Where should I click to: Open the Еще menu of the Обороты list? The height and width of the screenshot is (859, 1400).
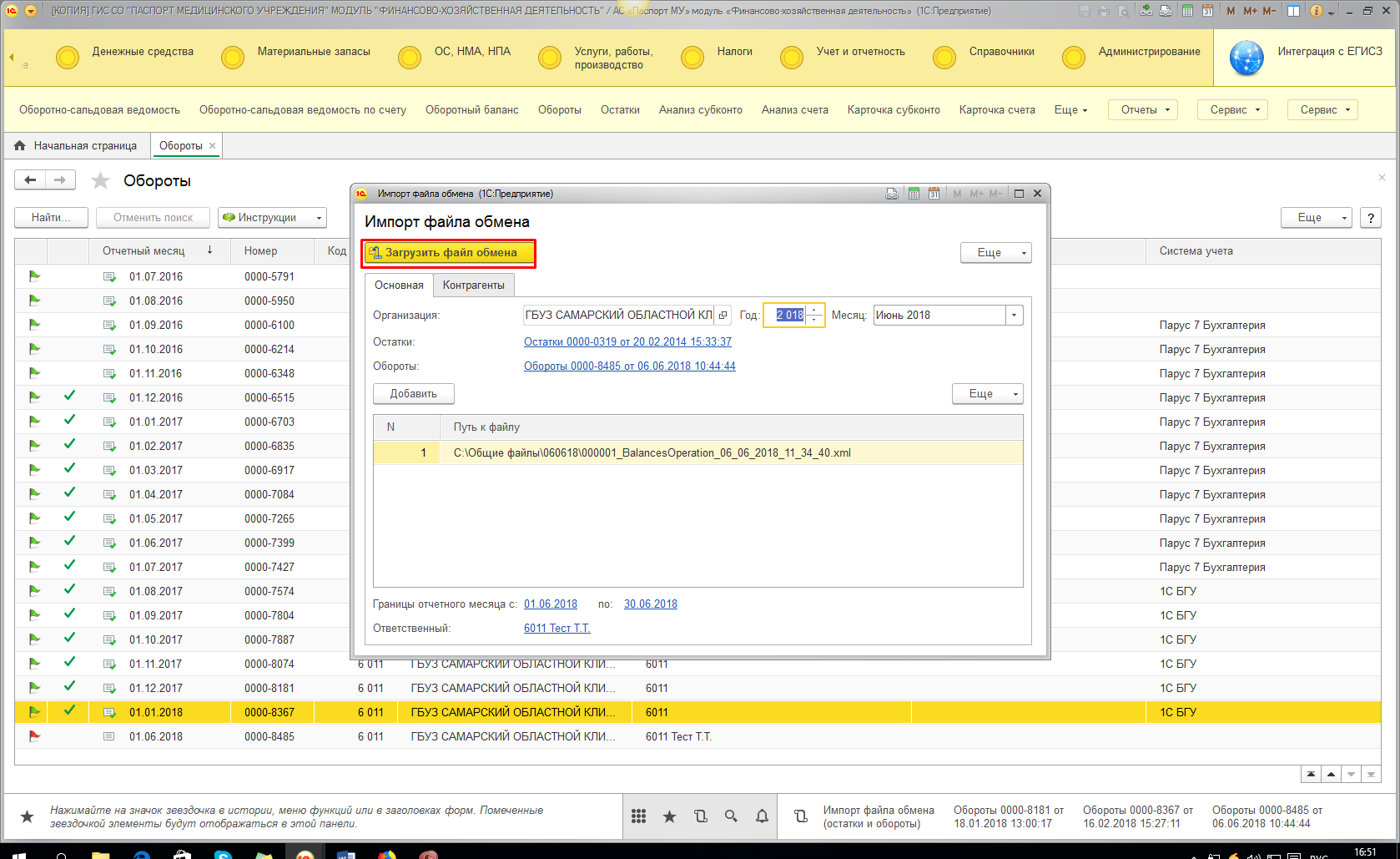(x=1316, y=217)
